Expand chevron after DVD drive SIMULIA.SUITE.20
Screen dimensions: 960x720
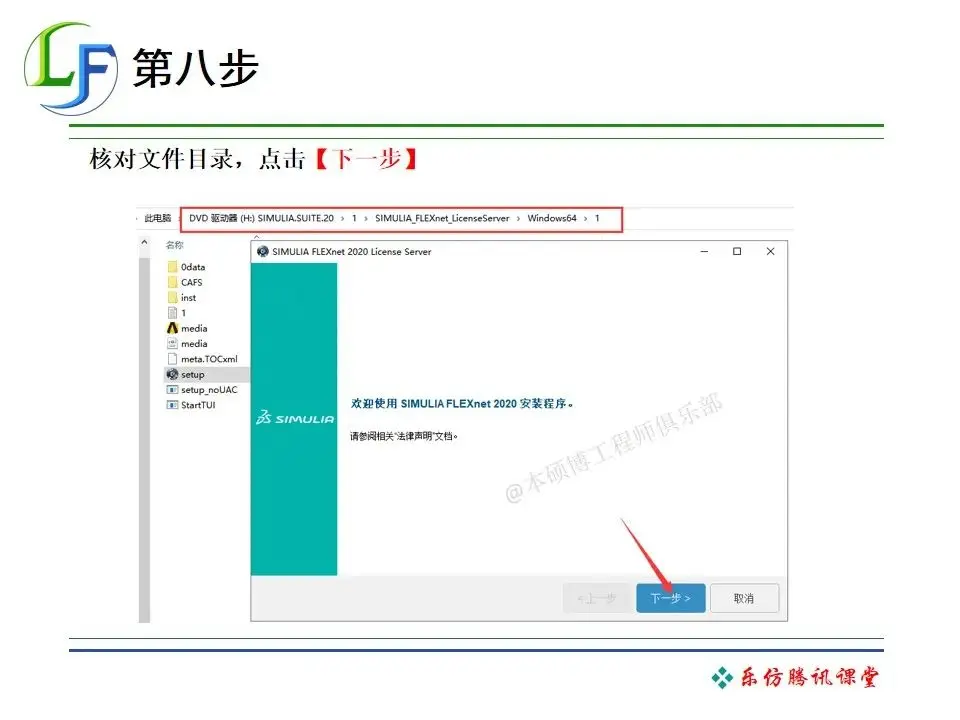click(342, 219)
